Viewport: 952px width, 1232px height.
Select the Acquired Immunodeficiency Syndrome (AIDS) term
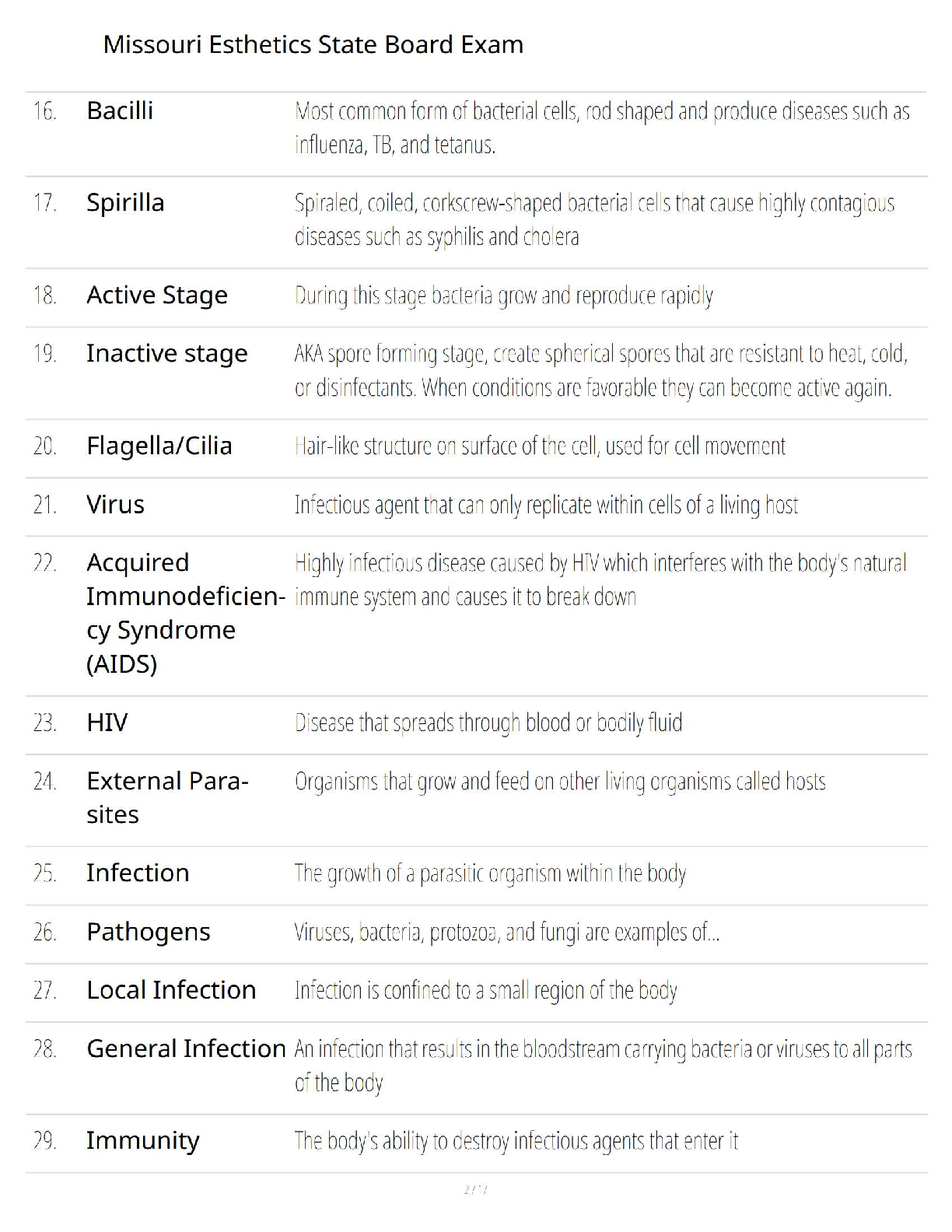click(185, 613)
